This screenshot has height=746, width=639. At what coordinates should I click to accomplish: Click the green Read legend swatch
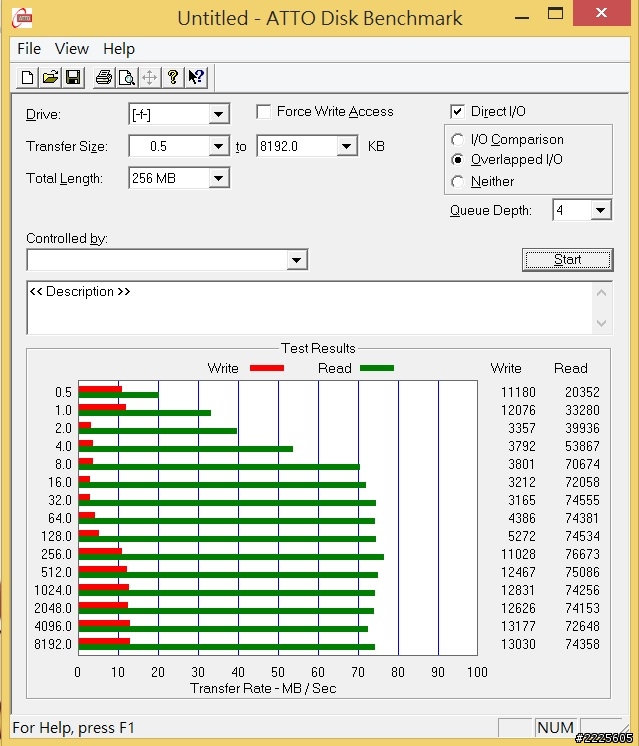pyautogui.click(x=377, y=368)
